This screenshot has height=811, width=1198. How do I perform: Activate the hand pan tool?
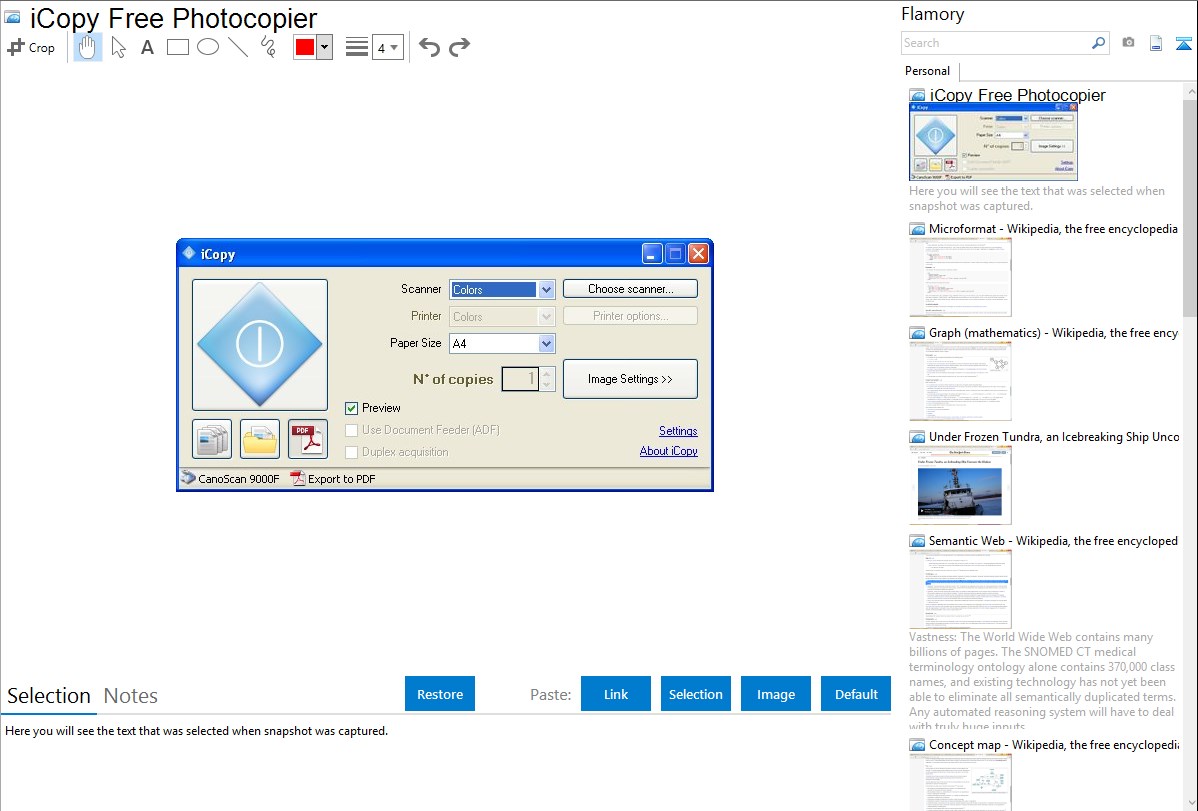click(87, 47)
